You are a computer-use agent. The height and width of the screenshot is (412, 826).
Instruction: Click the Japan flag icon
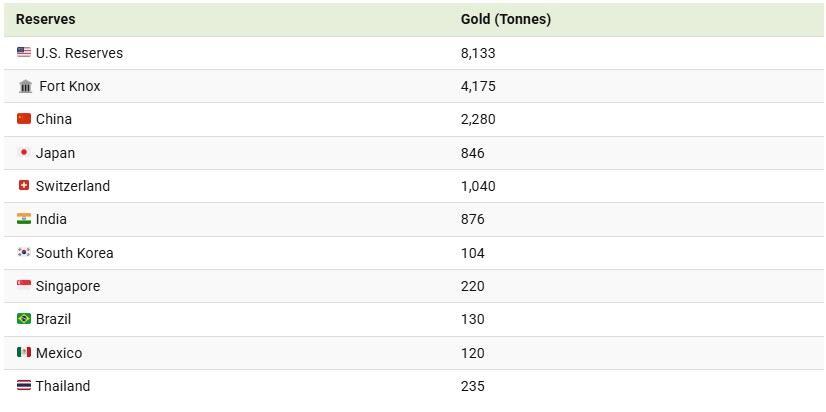[24, 153]
